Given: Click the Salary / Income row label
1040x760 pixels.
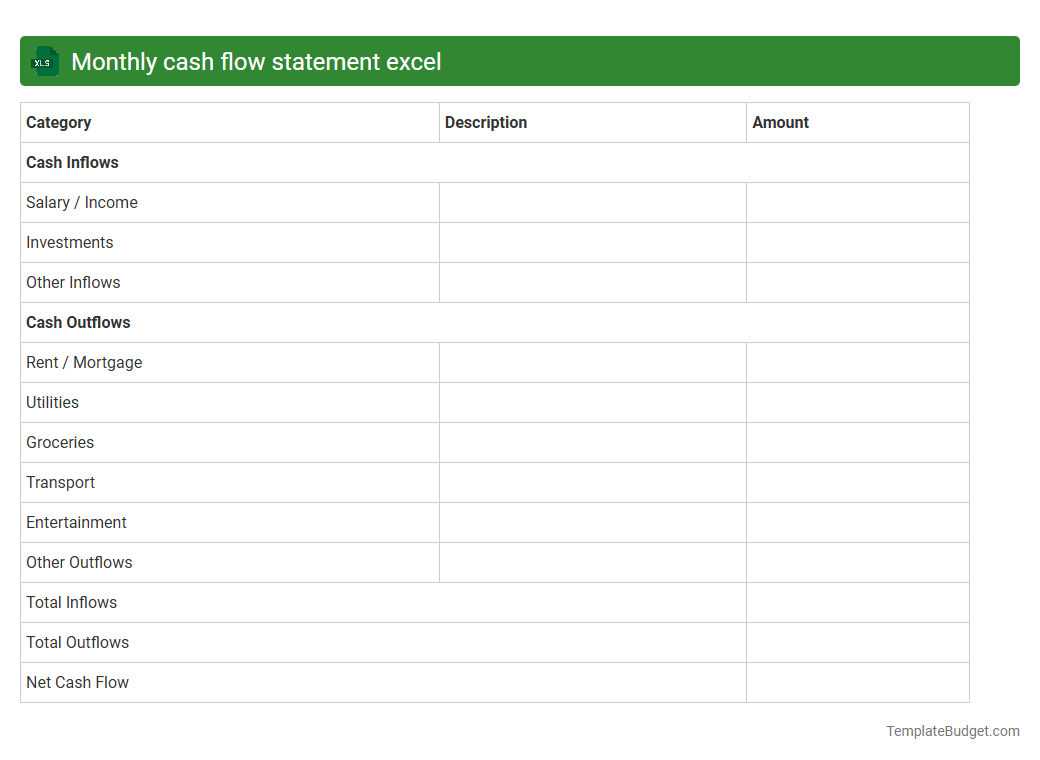Looking at the screenshot, I should click(82, 202).
